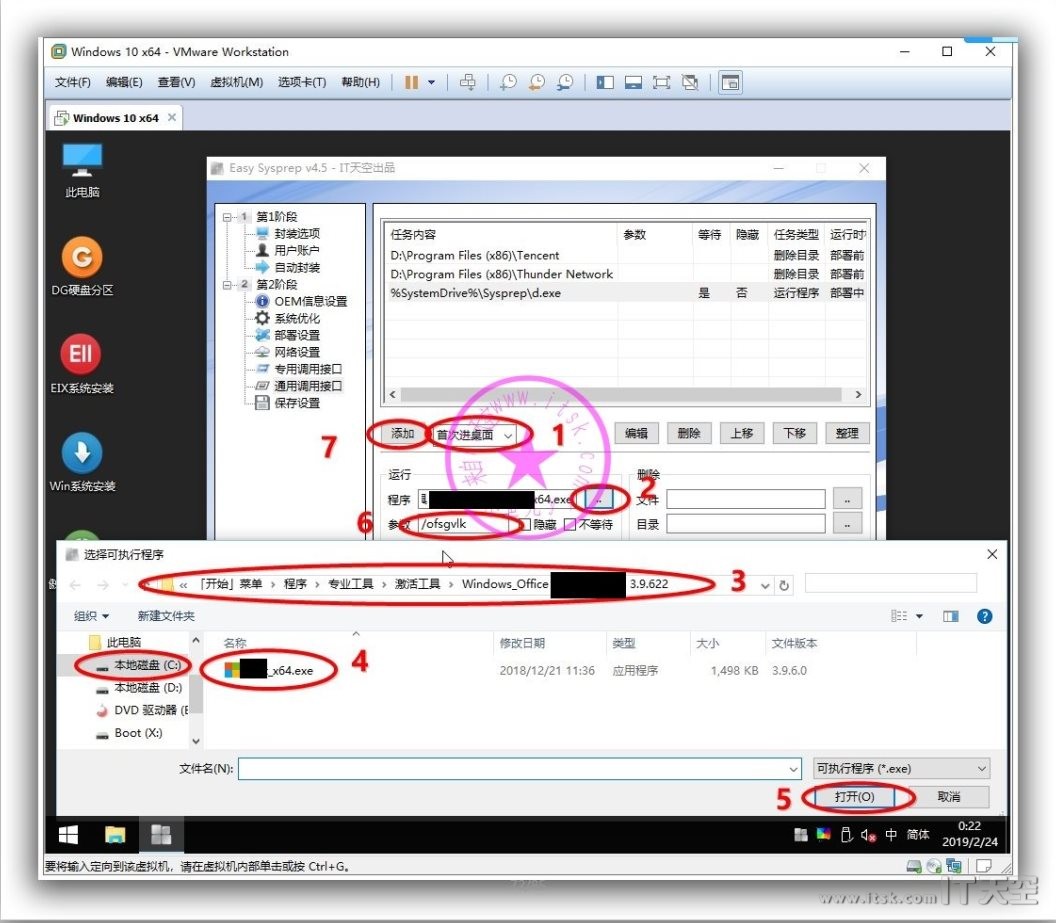Click the Unity mode toolbar icon

click(x=690, y=82)
